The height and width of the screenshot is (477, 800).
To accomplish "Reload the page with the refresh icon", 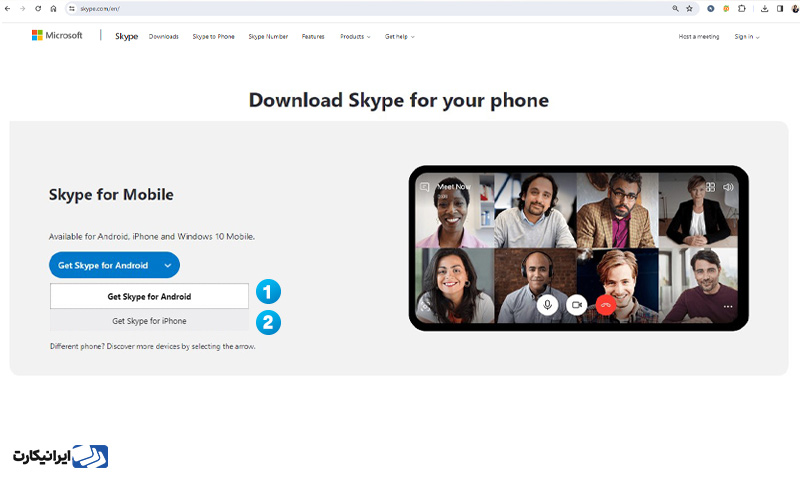I will click(x=38, y=9).
